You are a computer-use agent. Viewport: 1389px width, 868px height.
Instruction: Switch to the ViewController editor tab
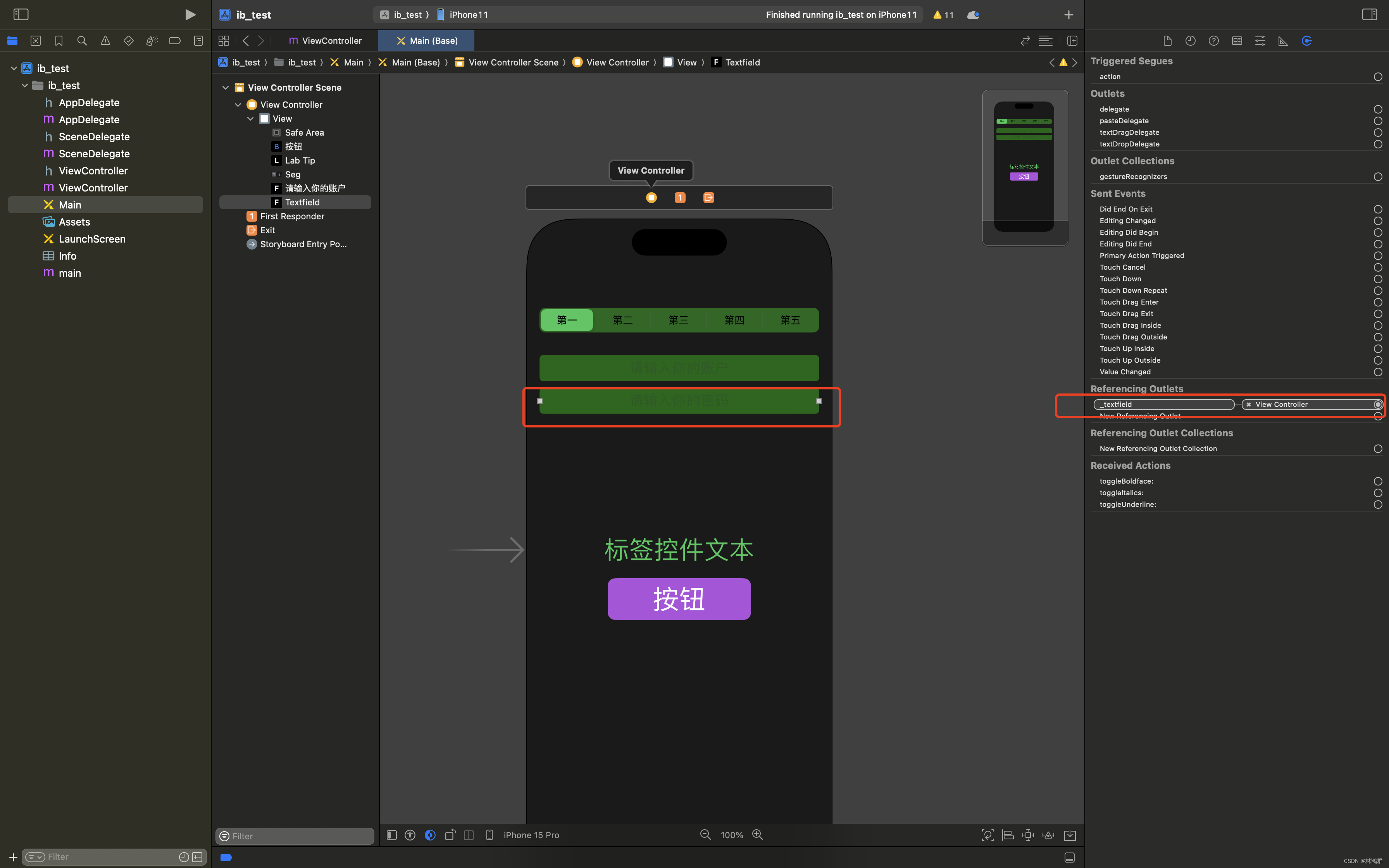click(x=325, y=41)
